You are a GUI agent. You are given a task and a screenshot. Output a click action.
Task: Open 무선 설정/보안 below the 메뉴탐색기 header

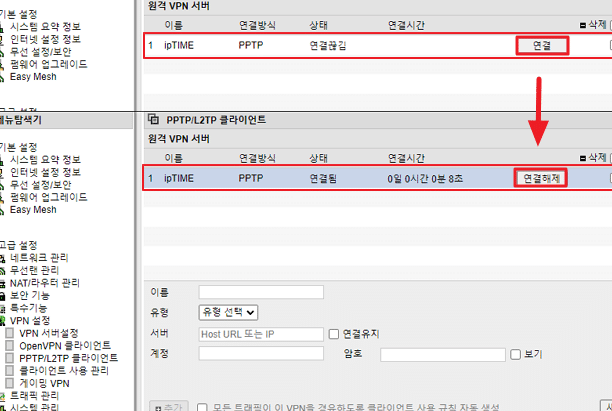41,185
